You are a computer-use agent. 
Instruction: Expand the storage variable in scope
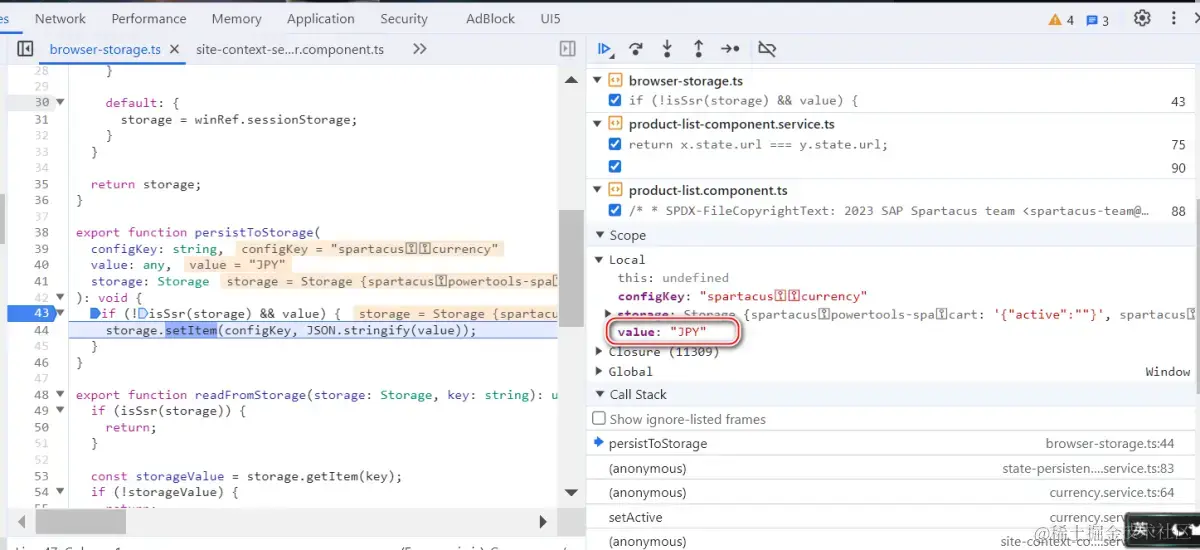610,314
